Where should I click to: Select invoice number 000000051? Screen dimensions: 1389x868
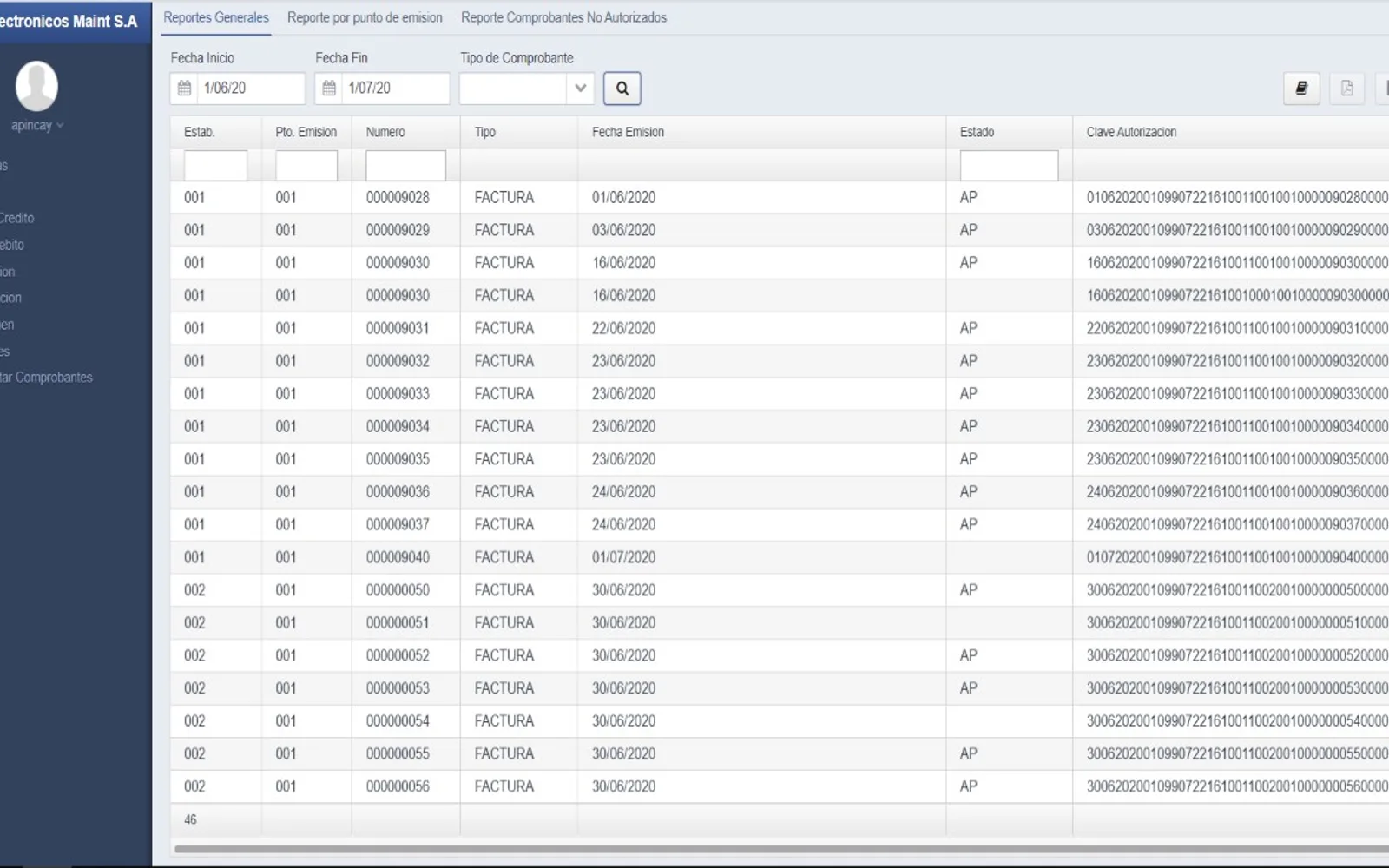point(398,622)
